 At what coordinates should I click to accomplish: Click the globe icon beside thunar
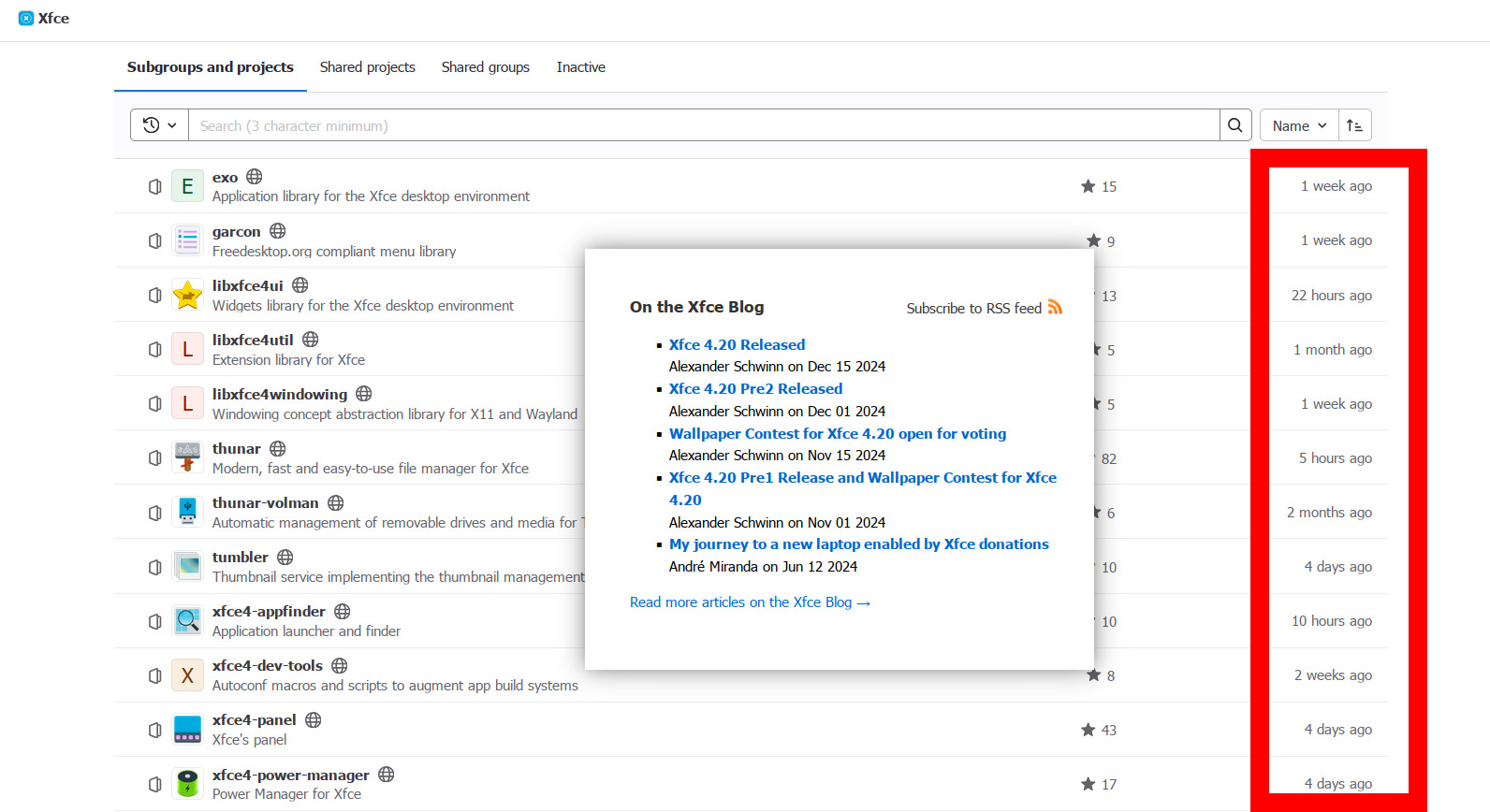click(x=277, y=449)
